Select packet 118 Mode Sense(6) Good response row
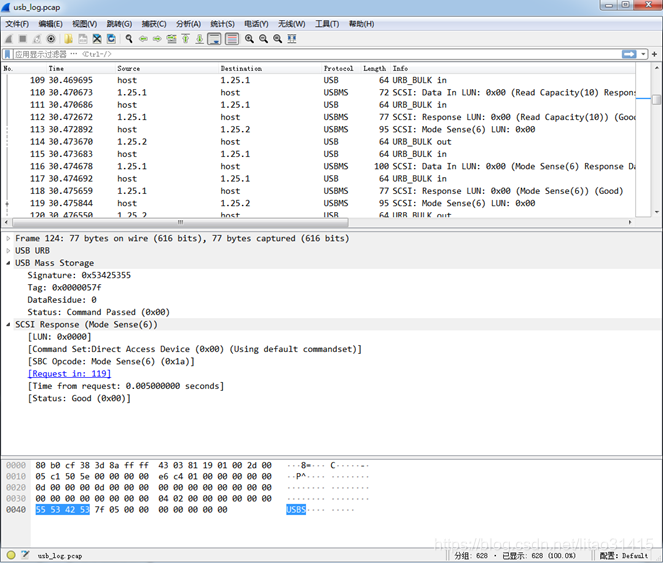 click(x=319, y=191)
